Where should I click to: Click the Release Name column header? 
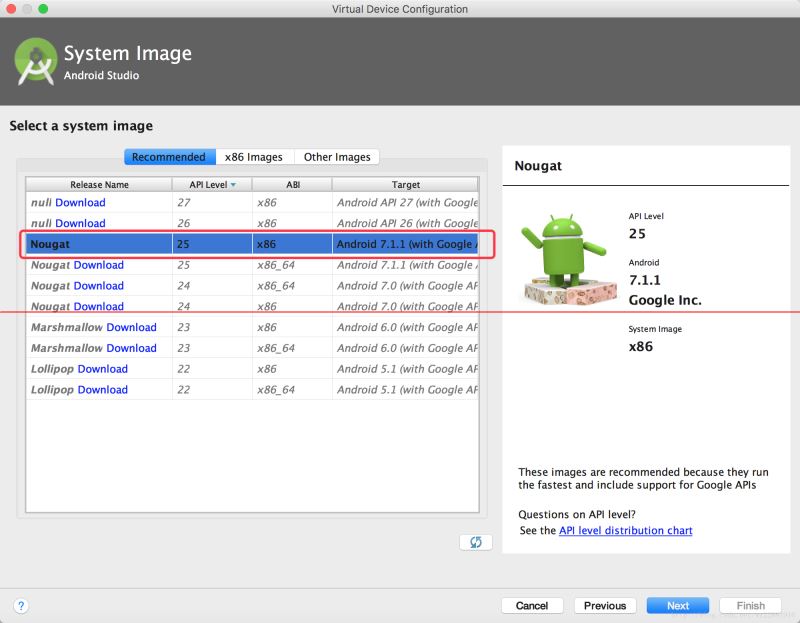tap(99, 184)
